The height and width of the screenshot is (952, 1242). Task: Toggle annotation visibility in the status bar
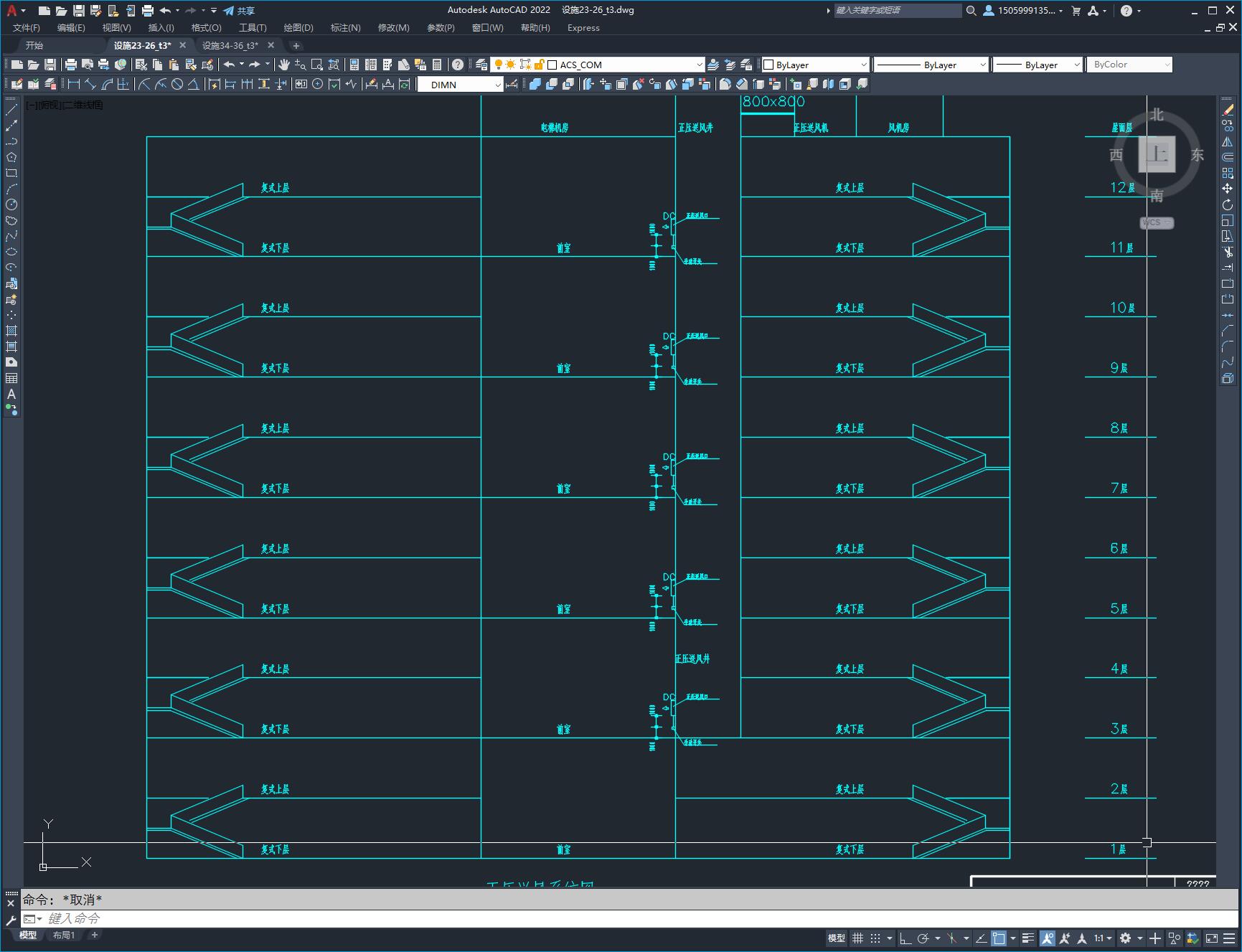click(x=1048, y=938)
